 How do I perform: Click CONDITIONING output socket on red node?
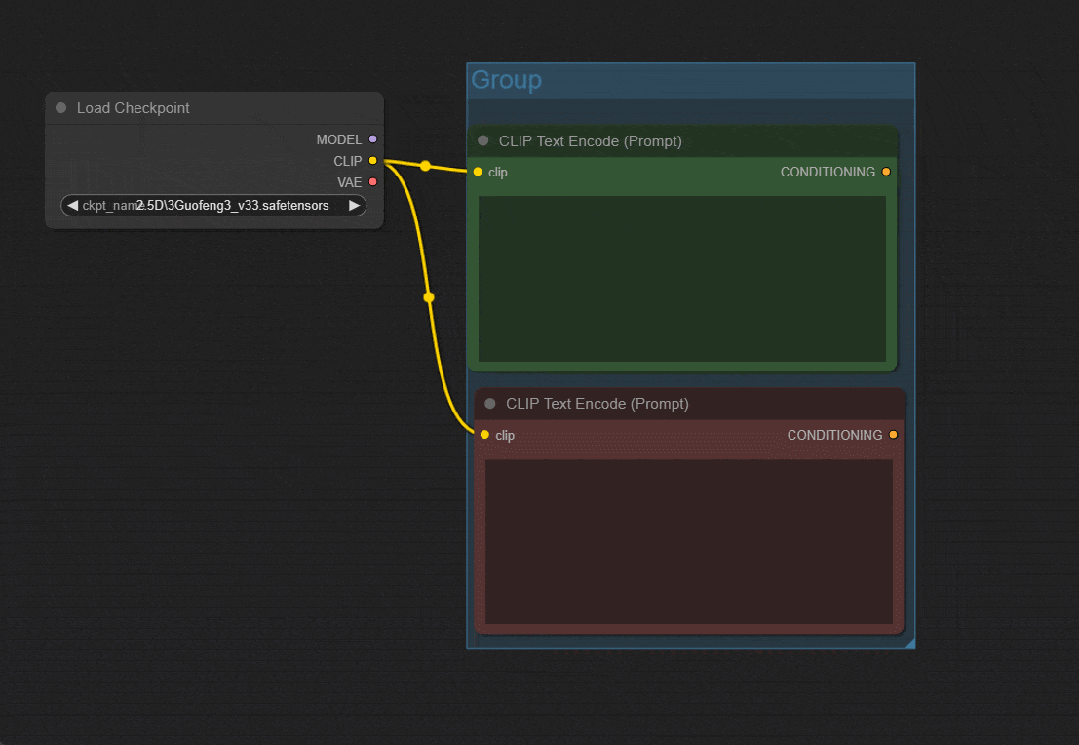point(893,435)
